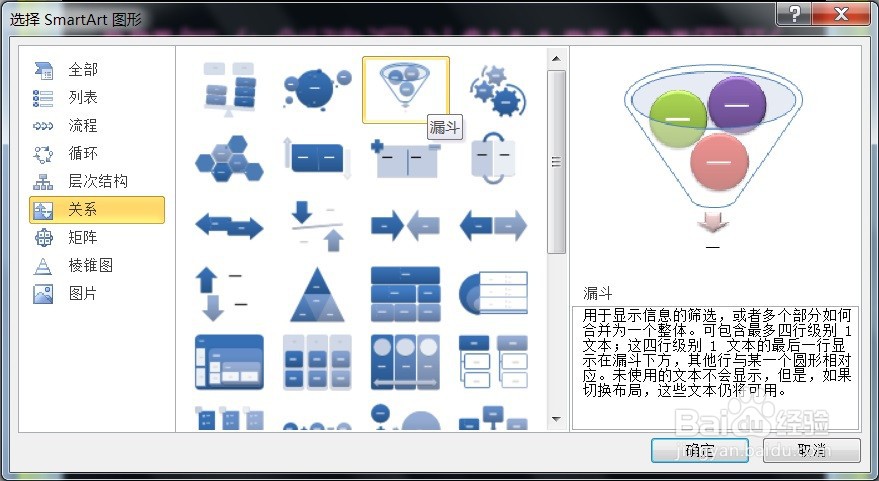This screenshot has height=481, width=879.
Task: Select the 关系 (Relationship) category
Action: point(97,210)
